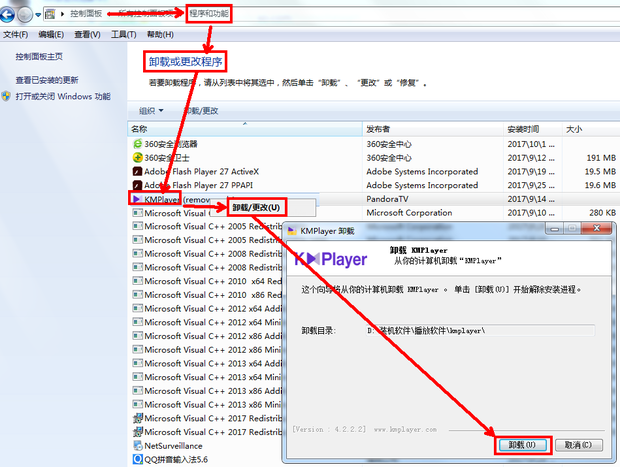Viewport: 620px width, 467px height.
Task: Click the 2017\9\14 install date in KMPlayer row
Action: coord(531,199)
